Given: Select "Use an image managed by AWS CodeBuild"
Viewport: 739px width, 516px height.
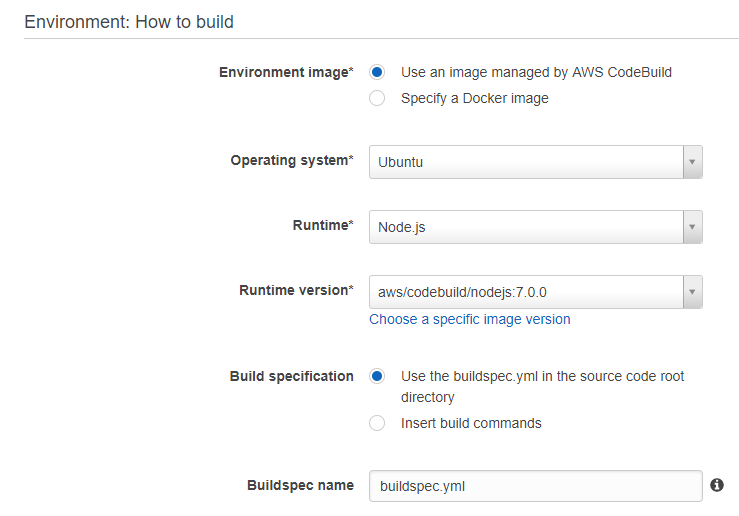Looking at the screenshot, I should click(x=377, y=72).
